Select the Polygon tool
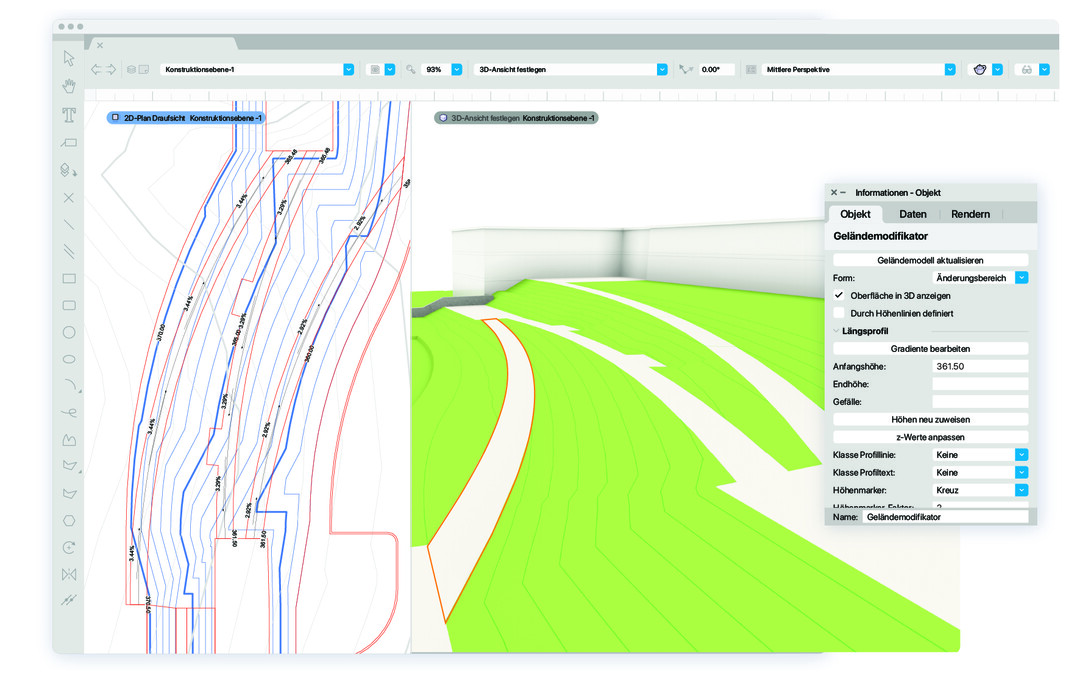Viewport: 1080px width, 684px height. (70, 466)
